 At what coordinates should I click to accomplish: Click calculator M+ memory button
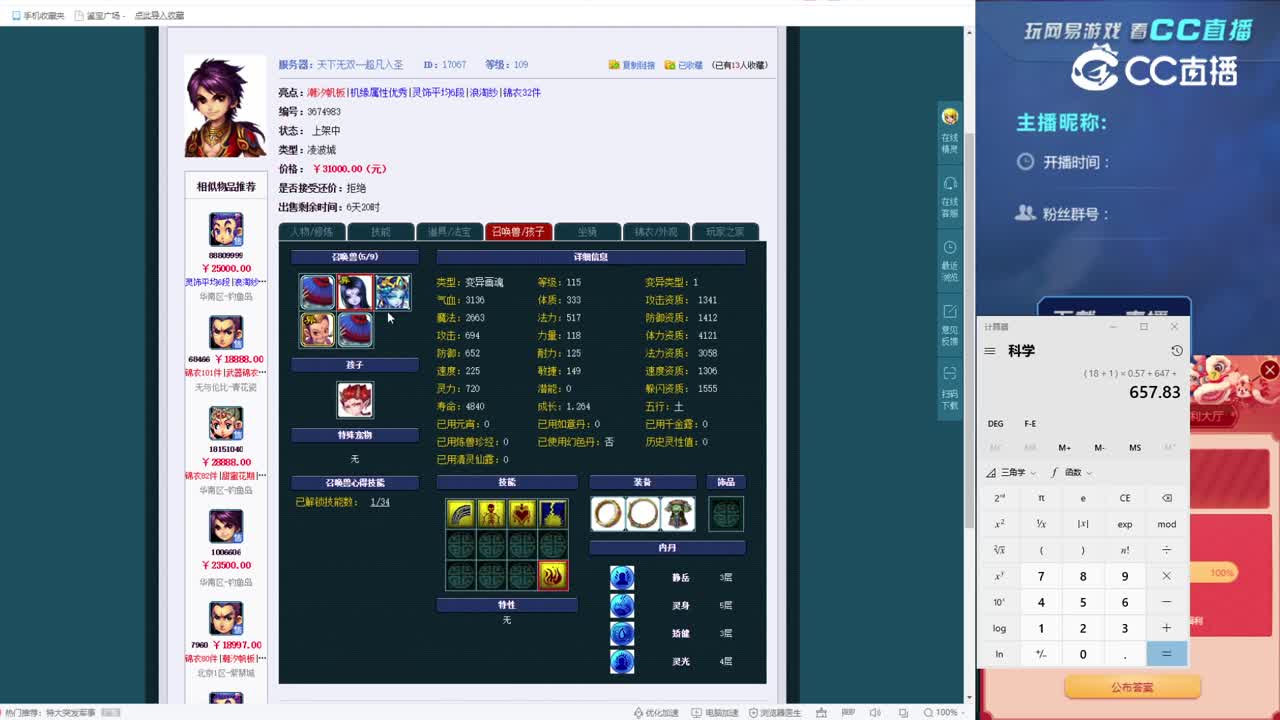pyautogui.click(x=1064, y=448)
